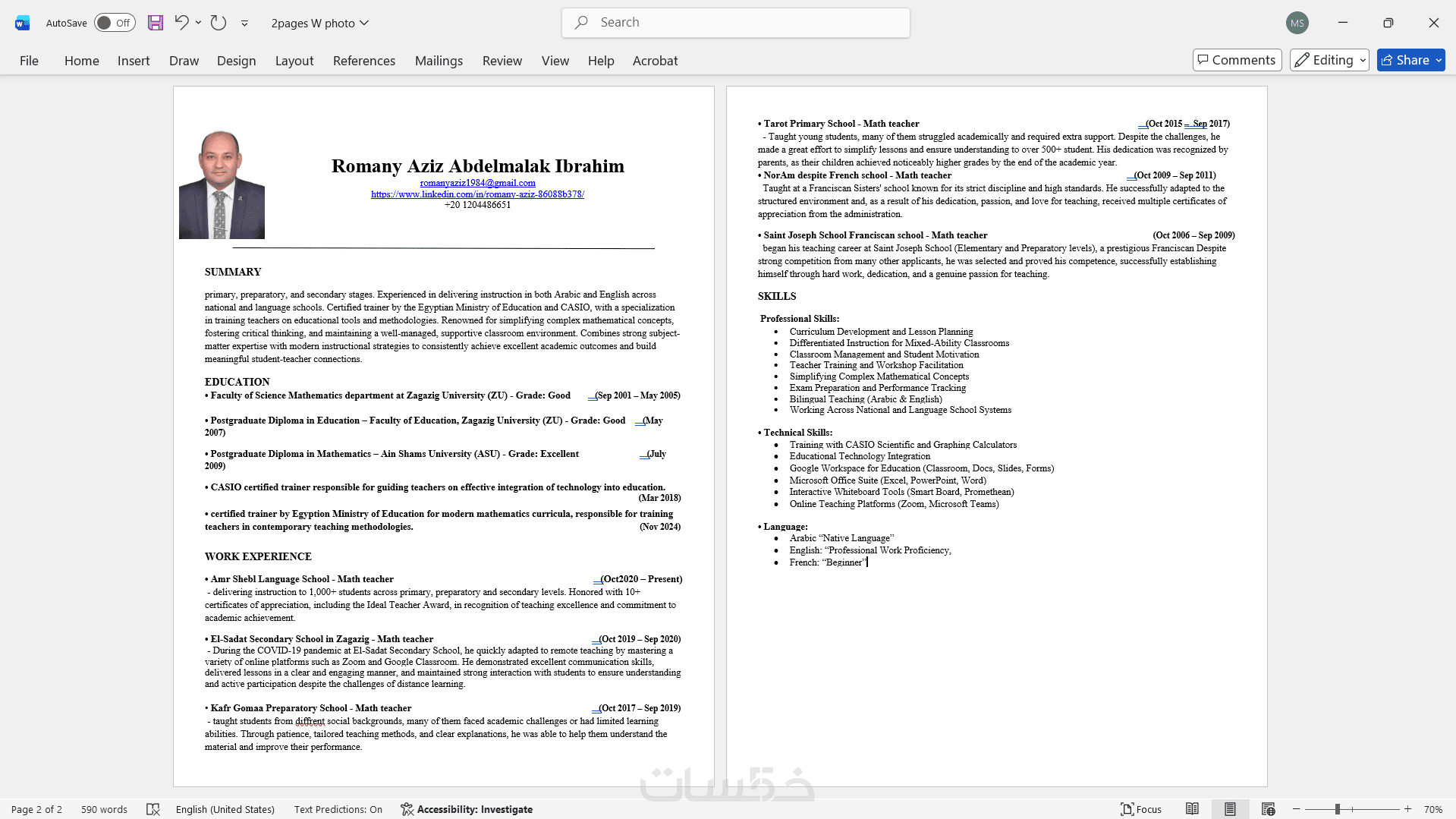The width and height of the screenshot is (1456, 819).
Task: Select the profile photo in the resume
Action: pyautogui.click(x=222, y=184)
